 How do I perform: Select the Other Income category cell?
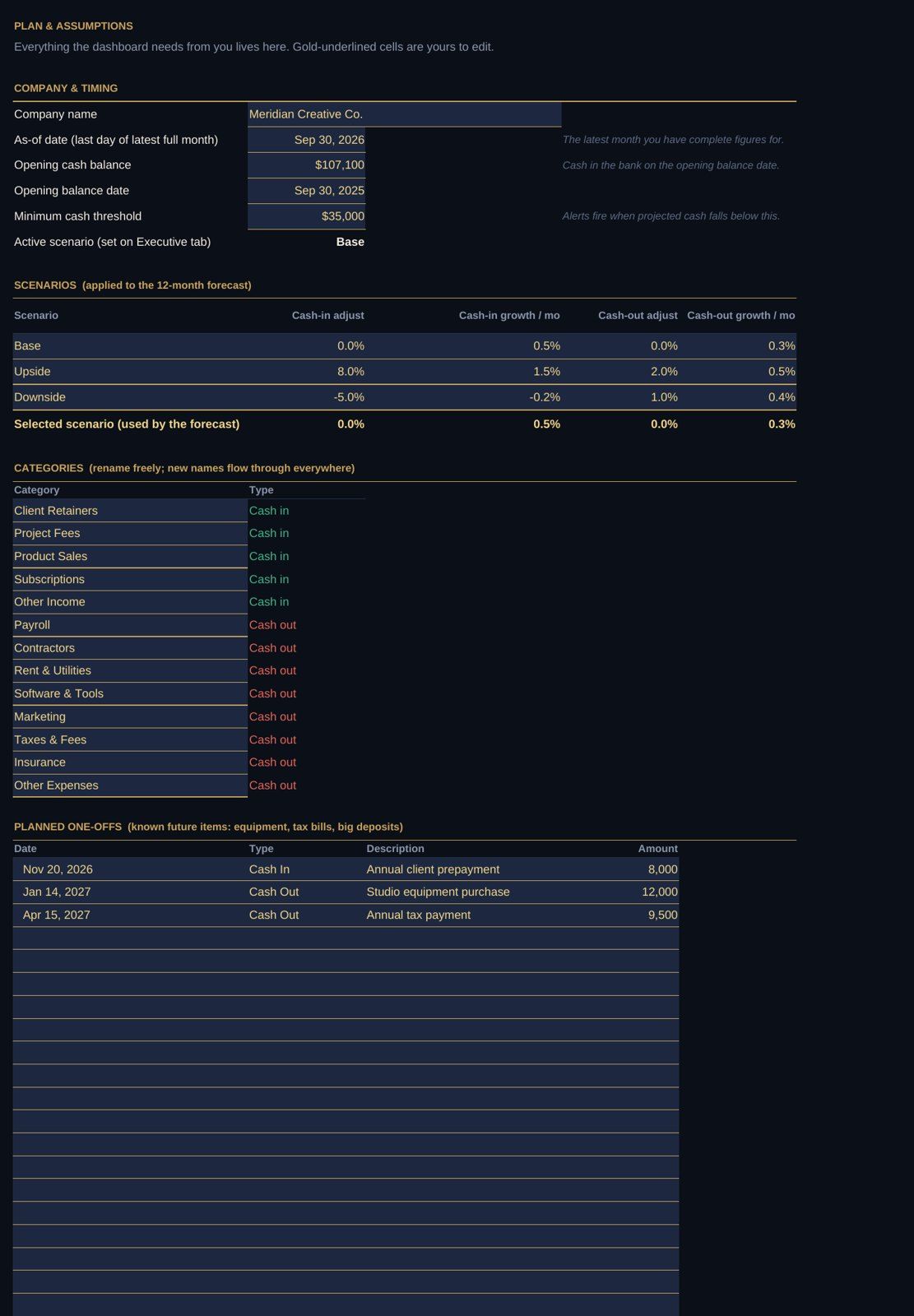click(x=130, y=602)
